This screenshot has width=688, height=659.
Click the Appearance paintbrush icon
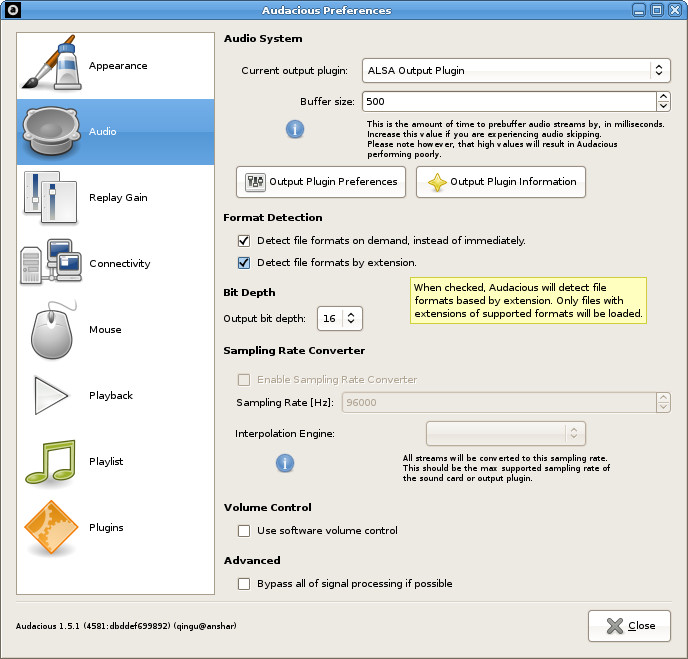(52, 62)
